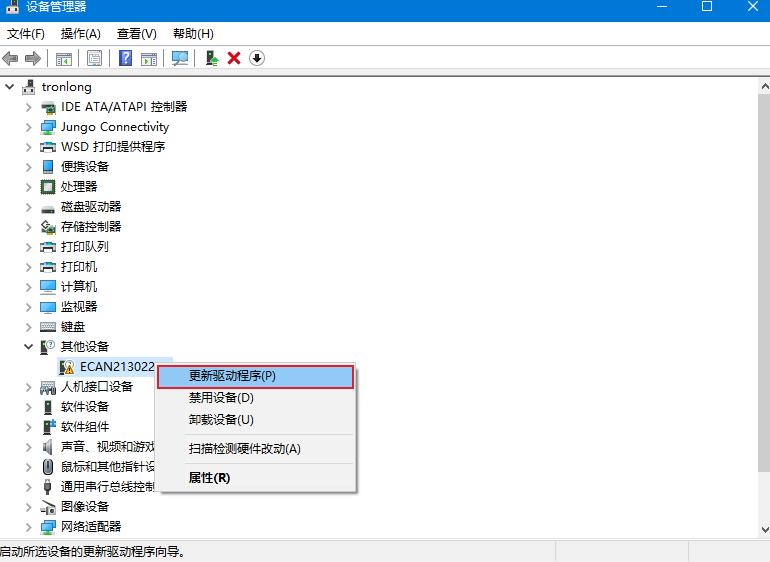Click the 网络适配器 icon
The height and width of the screenshot is (562, 770).
click(x=48, y=527)
